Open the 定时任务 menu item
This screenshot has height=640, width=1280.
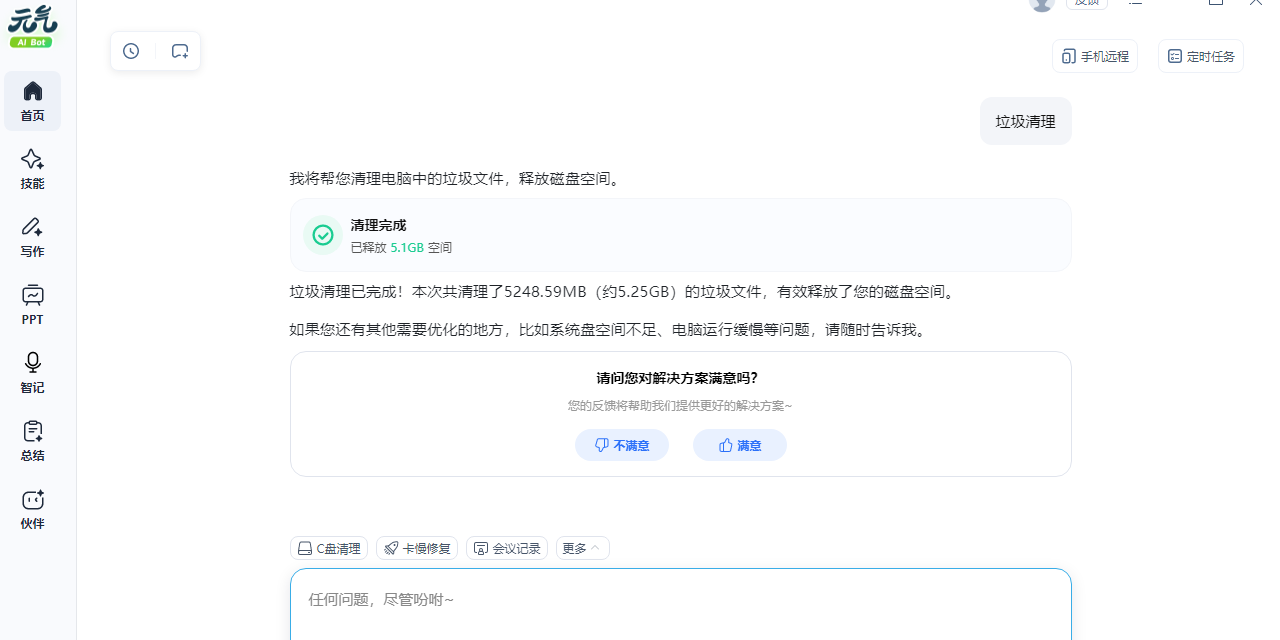coord(1200,56)
